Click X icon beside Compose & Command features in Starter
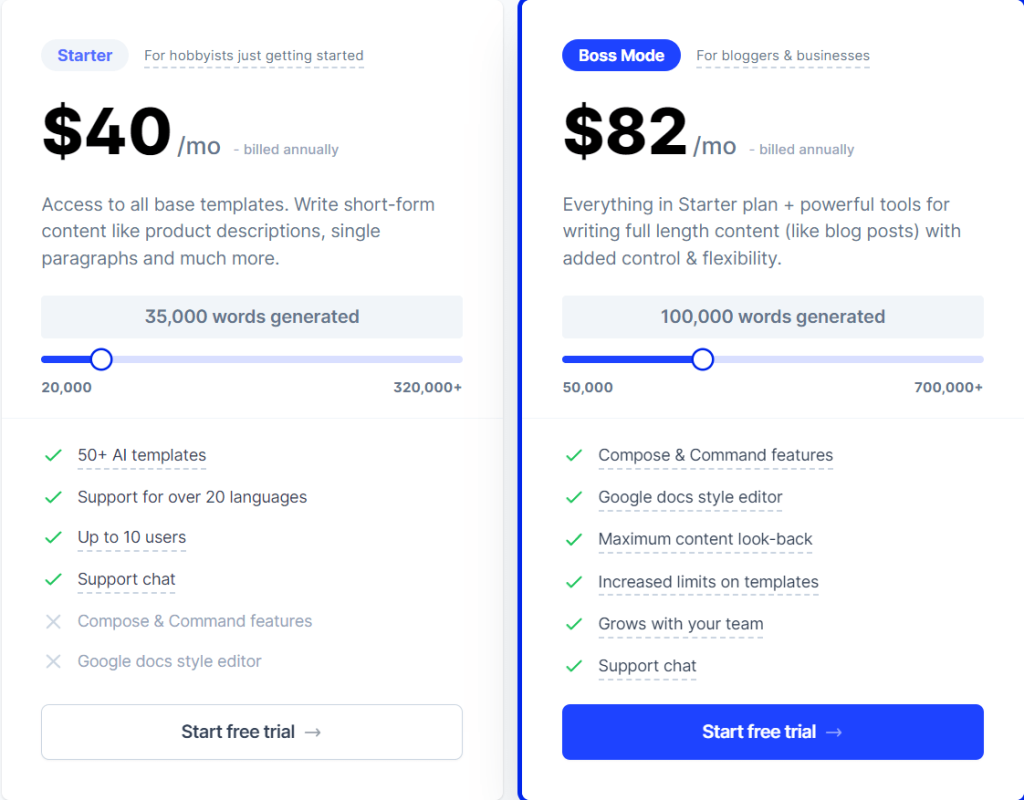This screenshot has height=800, width=1024. point(53,622)
